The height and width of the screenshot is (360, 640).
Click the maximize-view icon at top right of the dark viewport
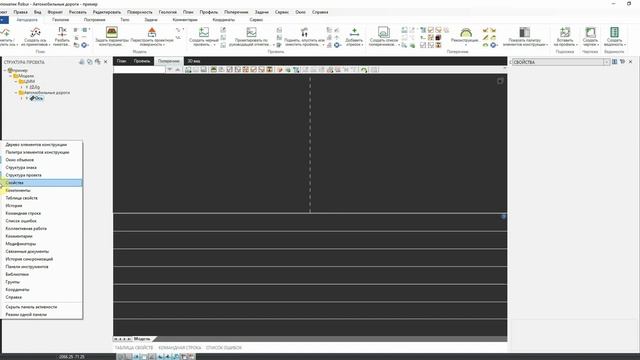pos(500,81)
